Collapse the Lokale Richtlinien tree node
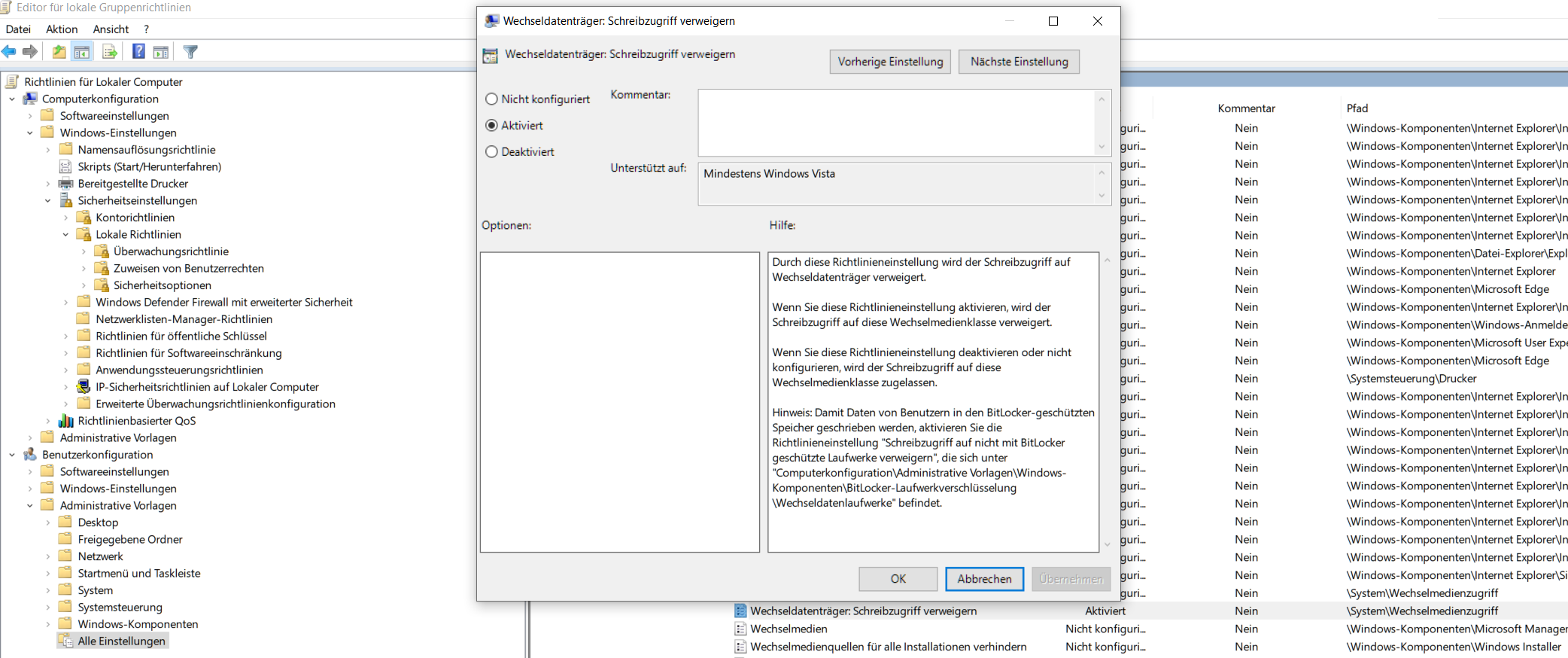1568x658 pixels. pos(65,234)
